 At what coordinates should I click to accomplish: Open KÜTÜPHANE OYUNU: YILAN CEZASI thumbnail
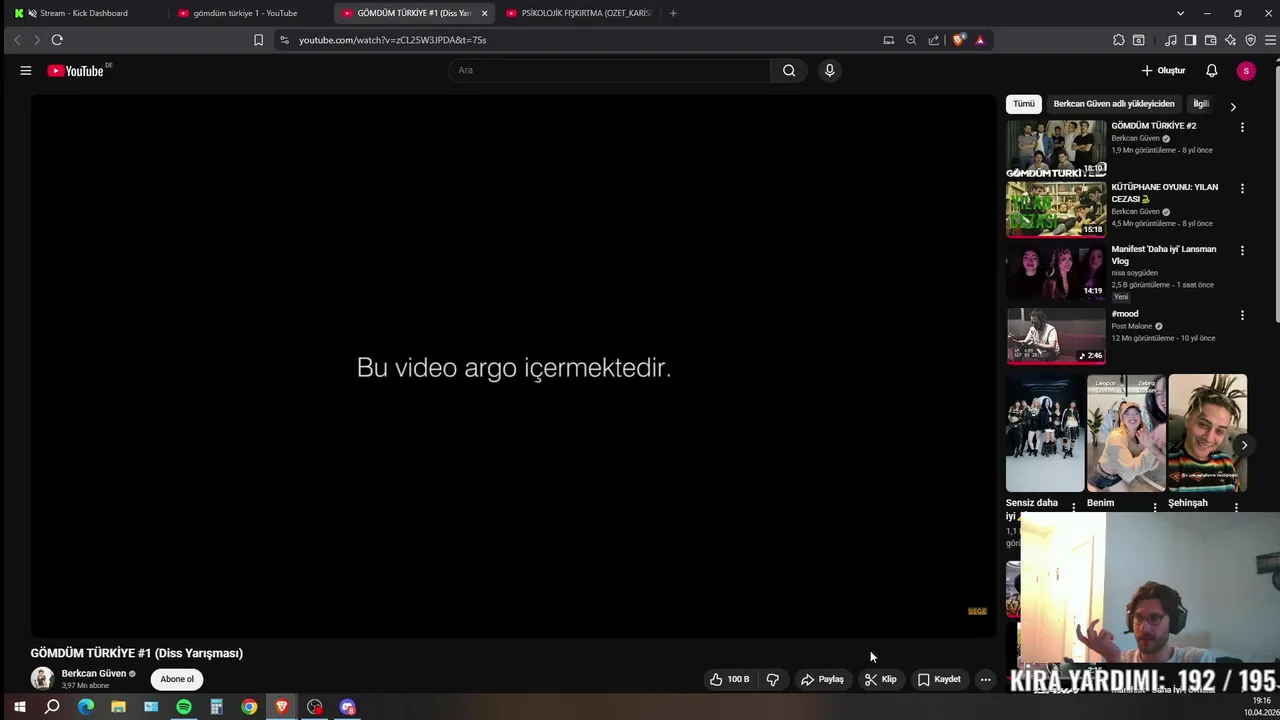(x=1056, y=209)
